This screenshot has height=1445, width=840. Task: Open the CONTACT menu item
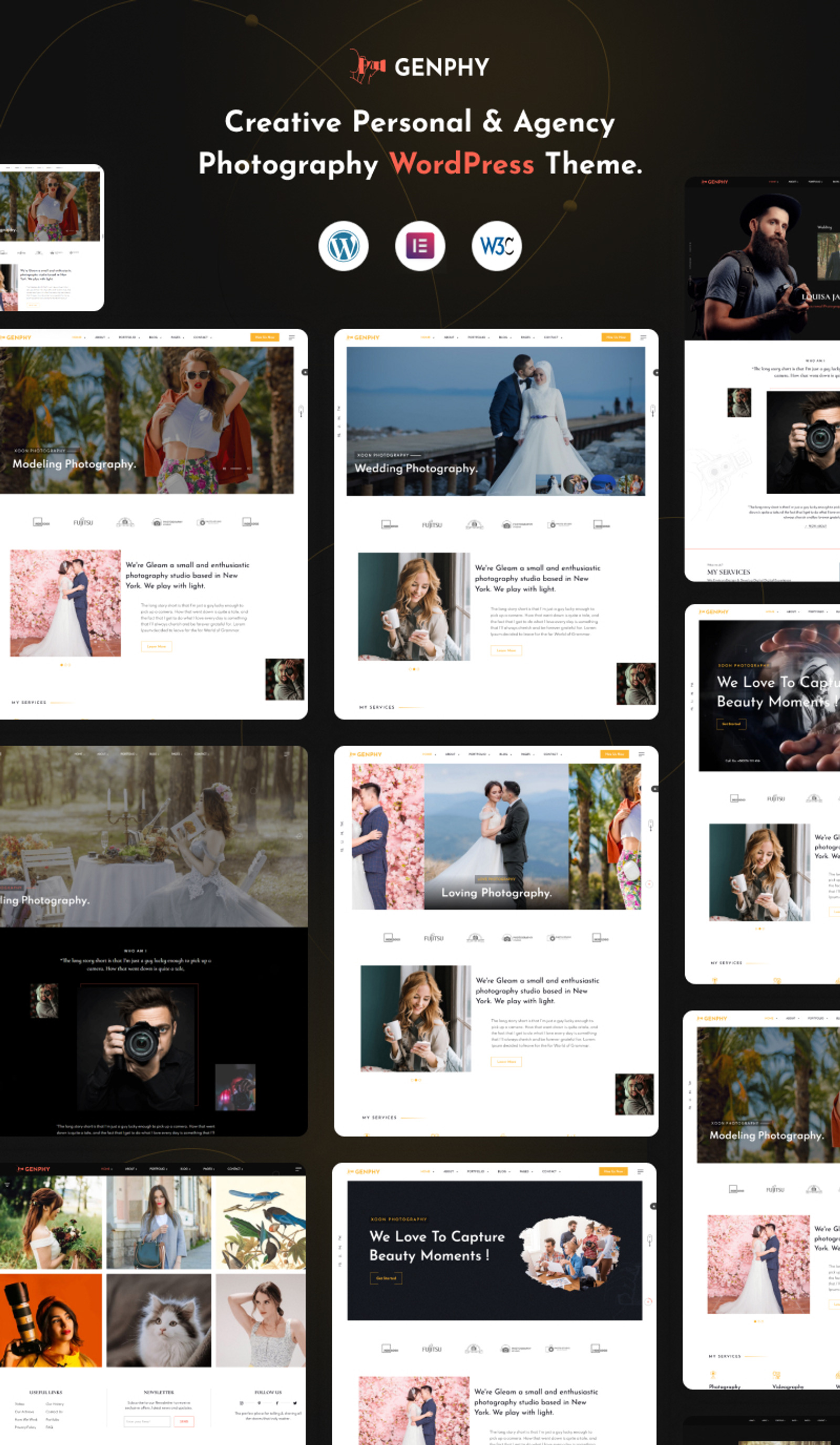tap(201, 337)
